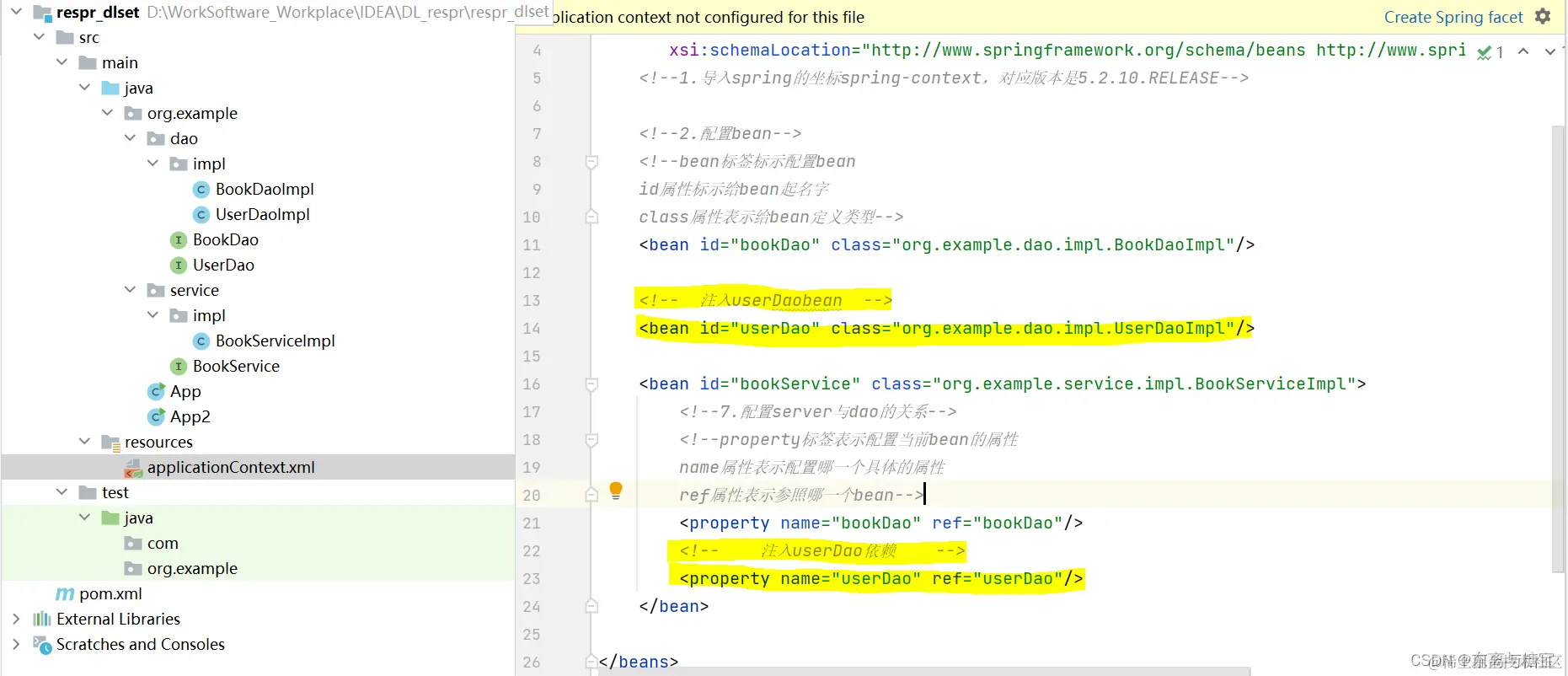The height and width of the screenshot is (676, 1568).
Task: Collapse the resources folder node
Action: (84, 442)
